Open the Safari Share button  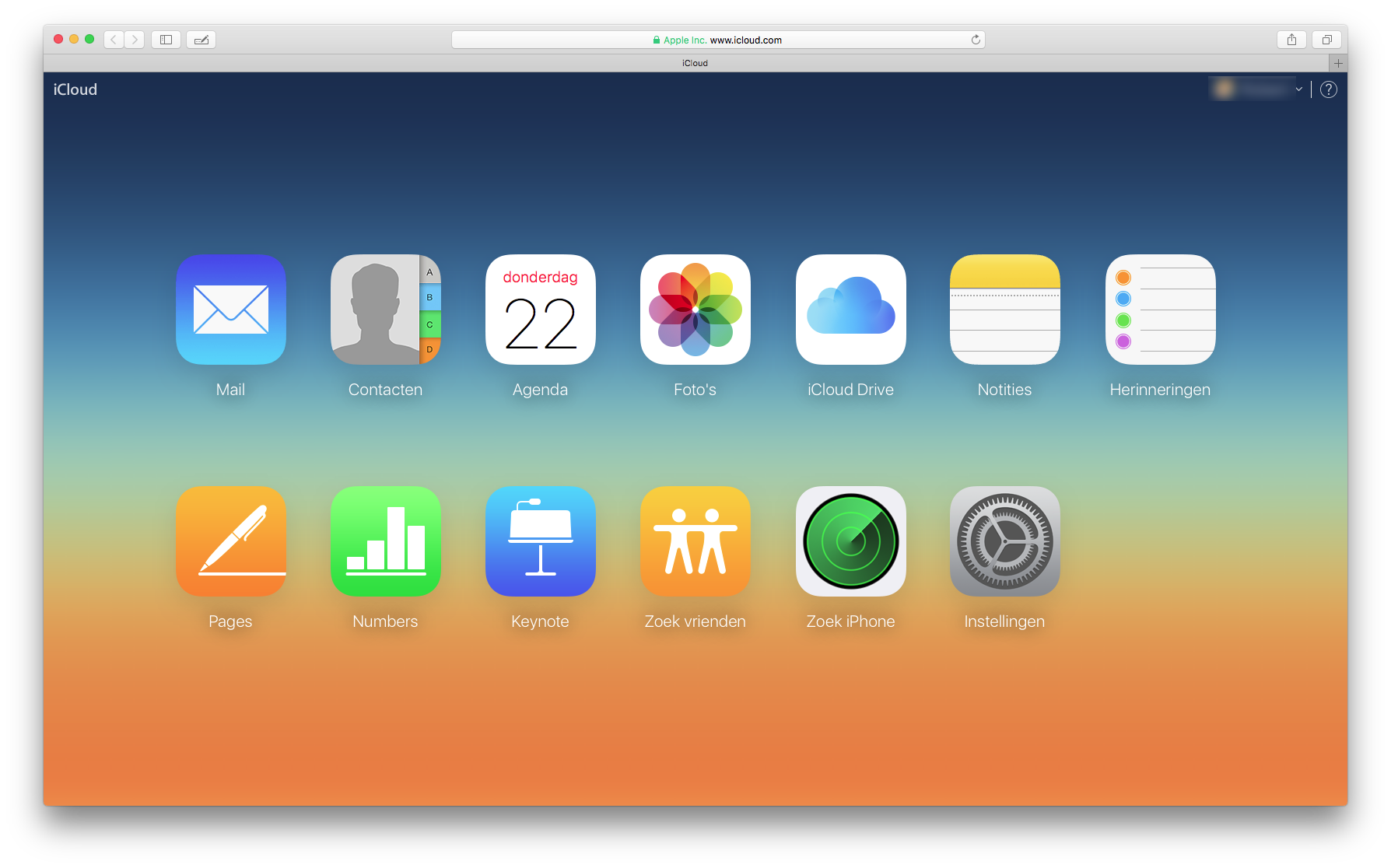(x=1291, y=40)
